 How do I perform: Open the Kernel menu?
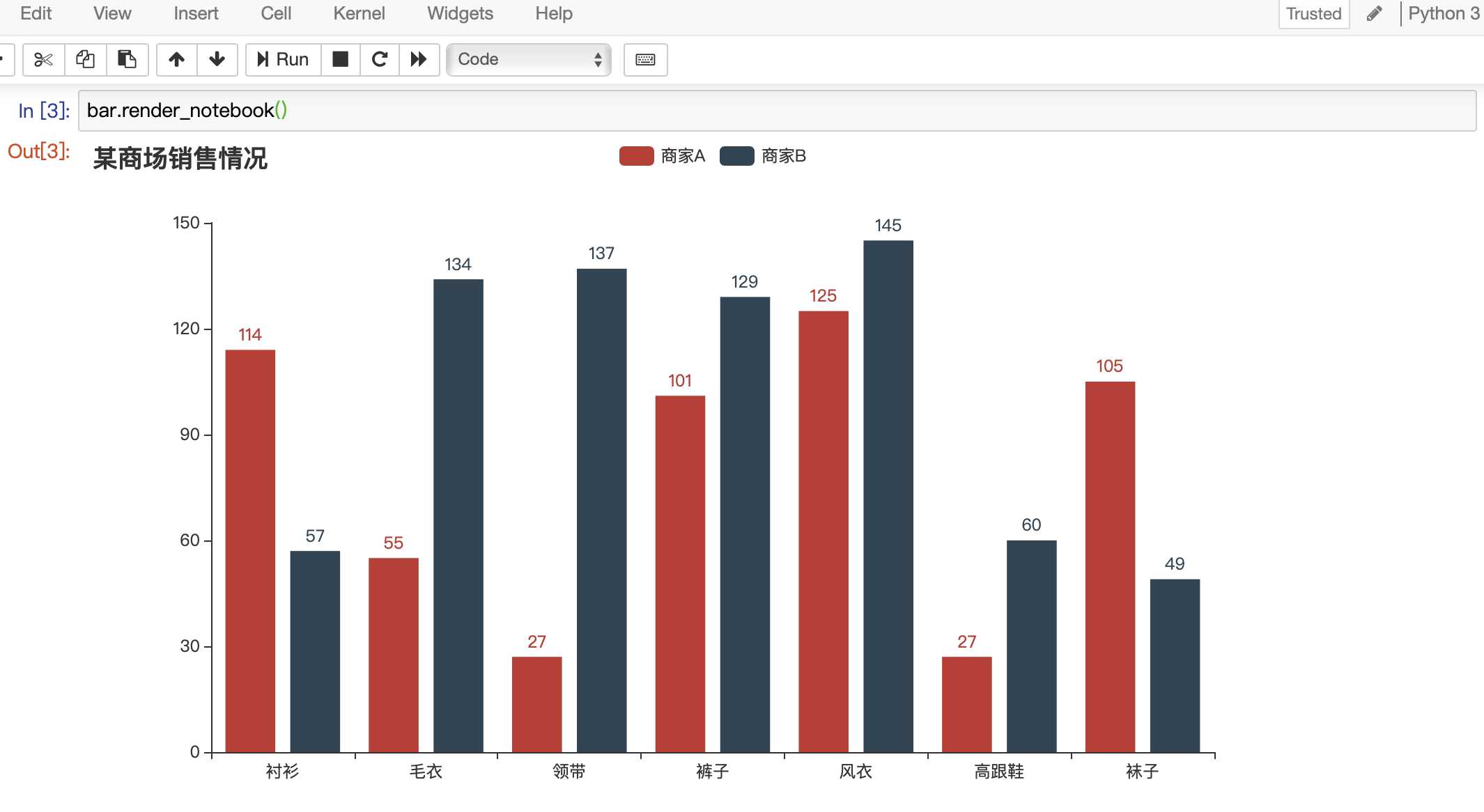[359, 13]
